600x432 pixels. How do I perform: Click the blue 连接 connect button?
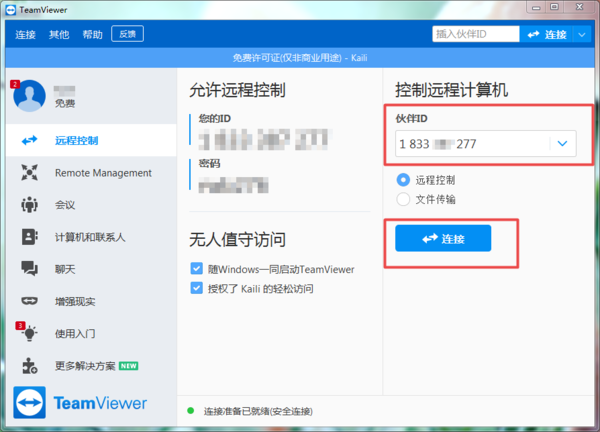click(x=443, y=238)
